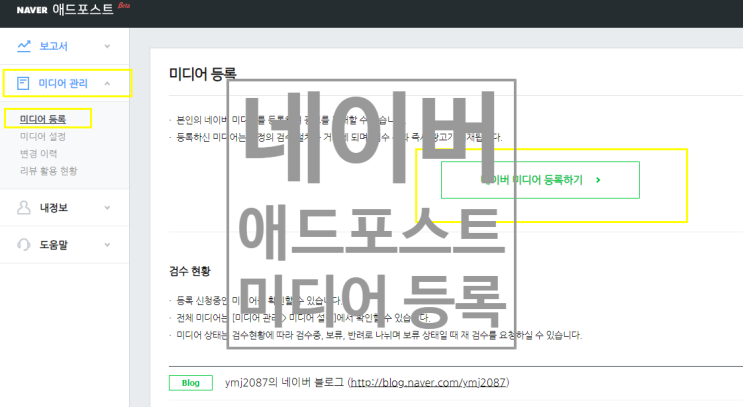Click the 도움말 headset icon

(x=24, y=244)
